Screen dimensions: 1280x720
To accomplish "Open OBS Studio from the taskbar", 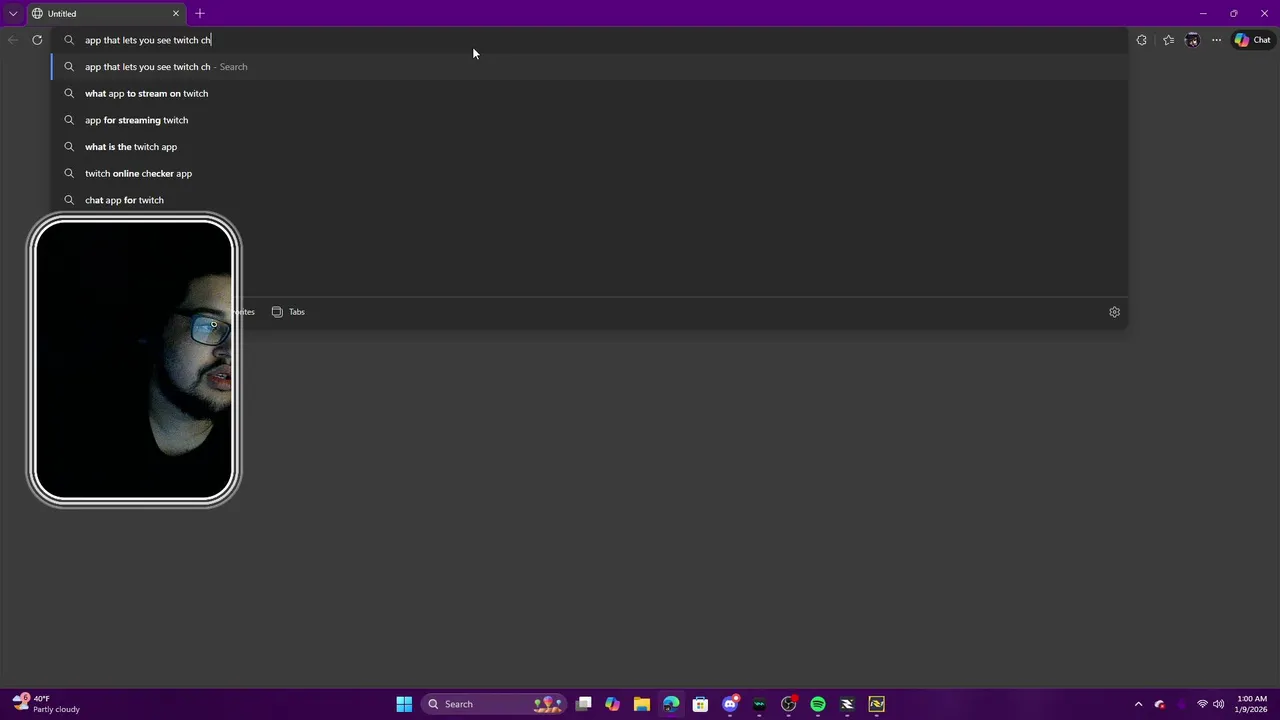I will pos(789,704).
